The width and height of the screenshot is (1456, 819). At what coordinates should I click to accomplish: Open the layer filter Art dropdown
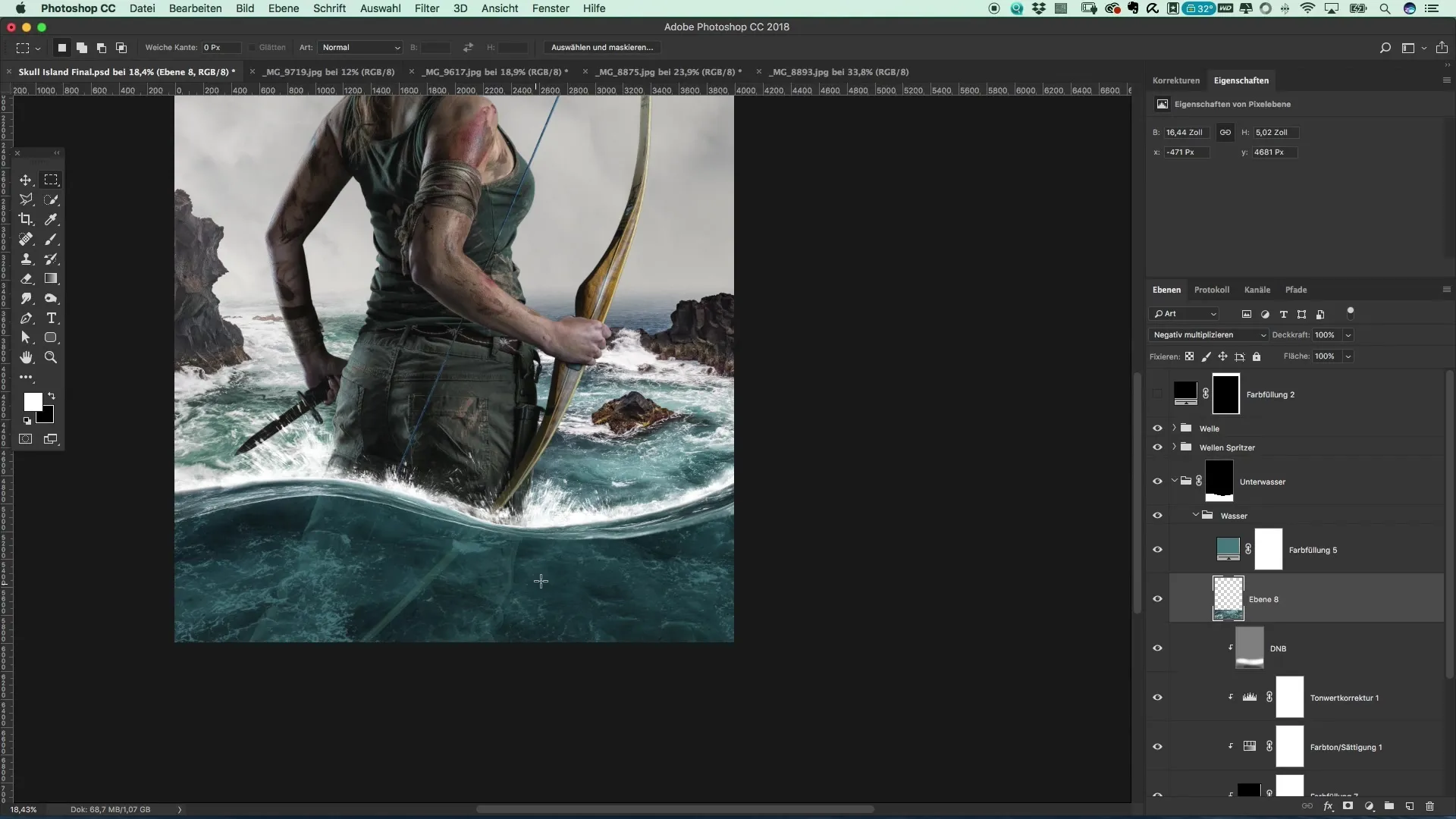[x=1184, y=314]
